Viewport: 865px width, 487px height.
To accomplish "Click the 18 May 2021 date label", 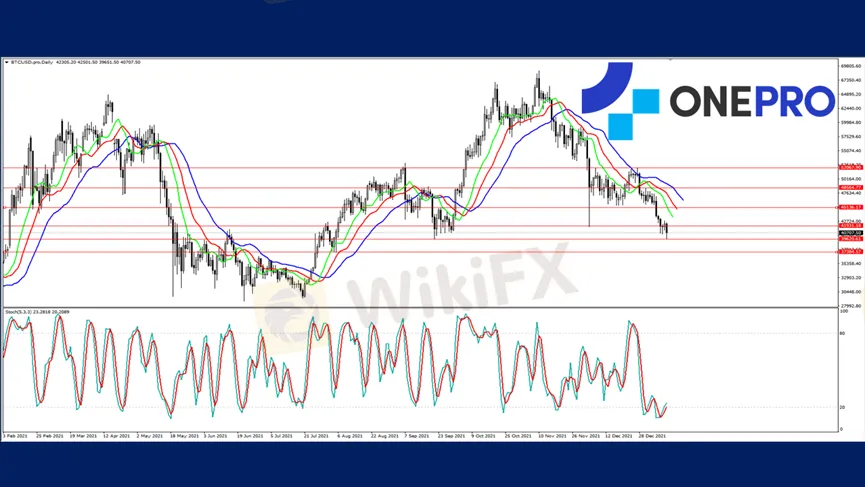I will tap(184, 436).
